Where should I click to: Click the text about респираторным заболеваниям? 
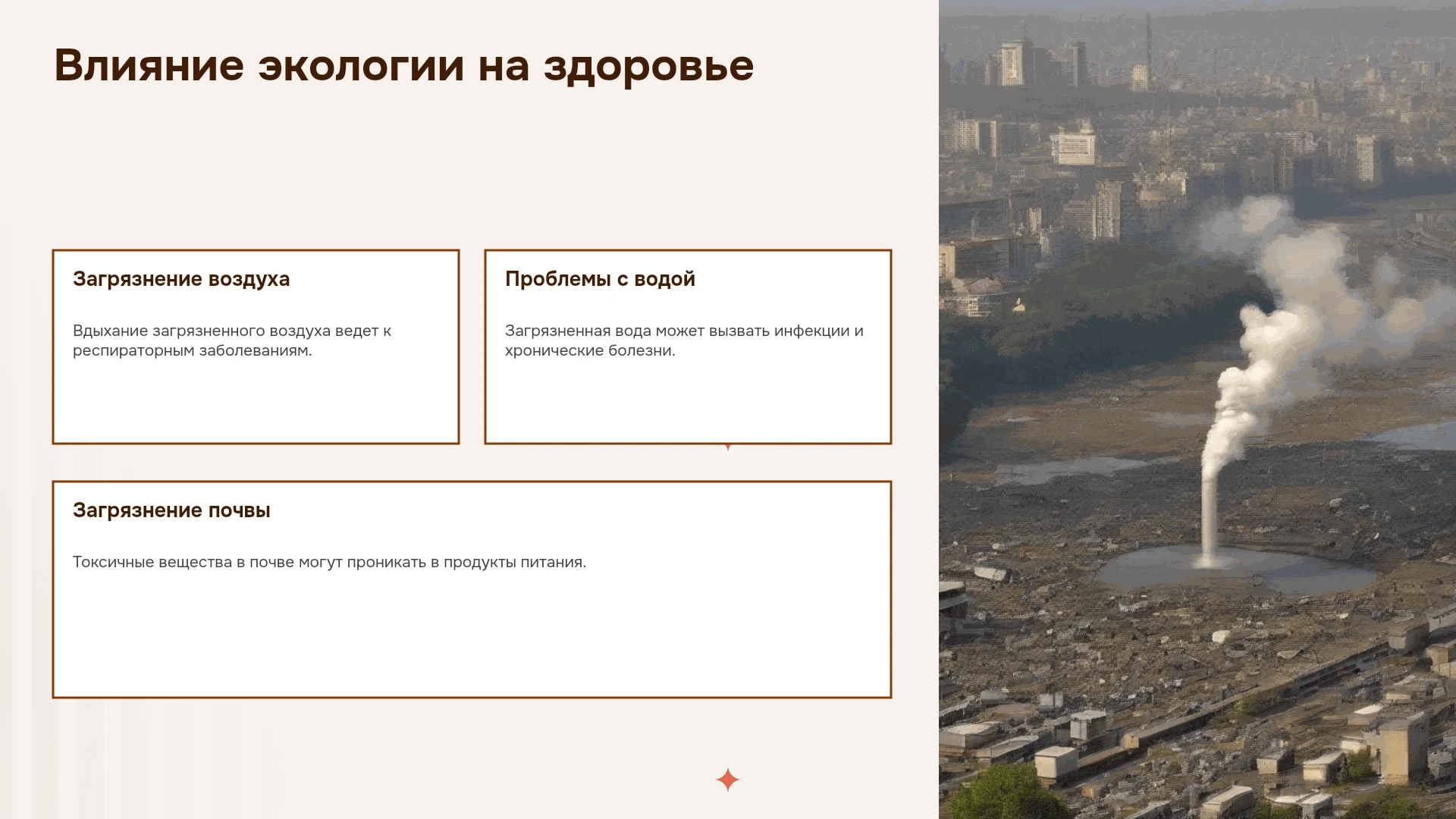point(232,340)
